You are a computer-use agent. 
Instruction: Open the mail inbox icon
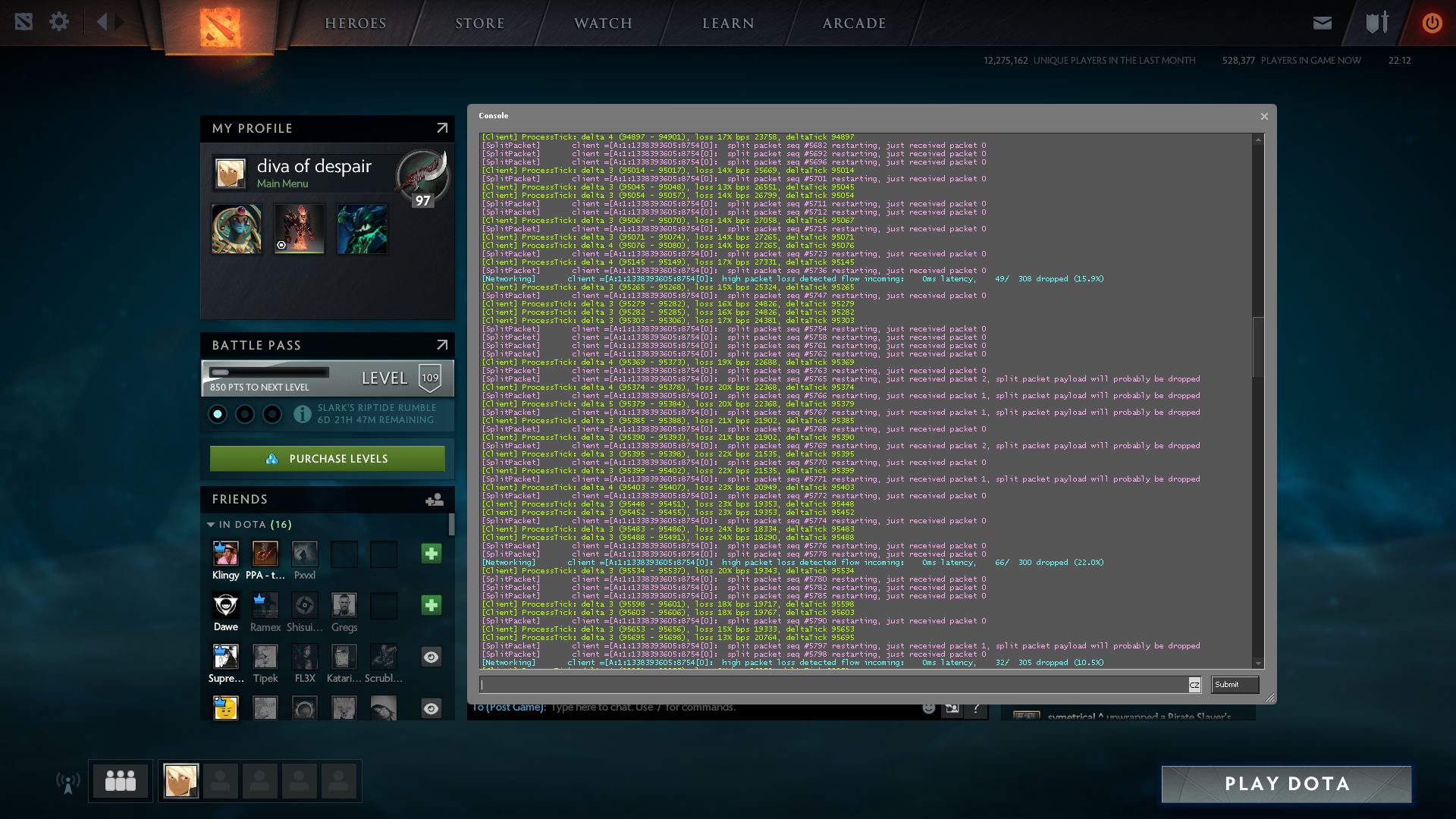1323,23
